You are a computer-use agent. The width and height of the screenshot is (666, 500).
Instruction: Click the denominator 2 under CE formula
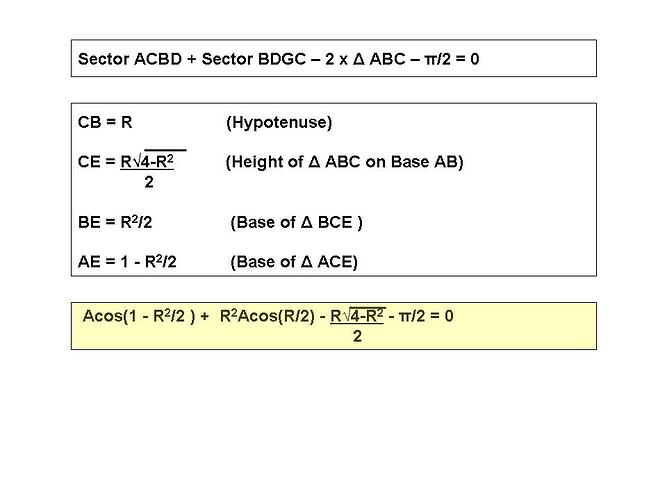click(x=149, y=182)
